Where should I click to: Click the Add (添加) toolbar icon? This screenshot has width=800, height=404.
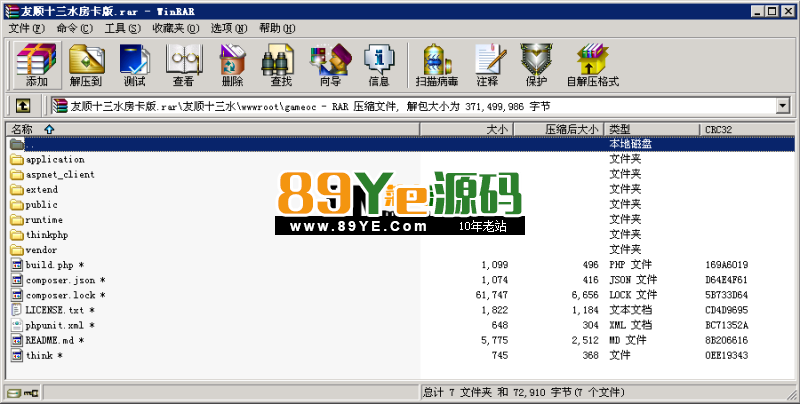pos(36,65)
